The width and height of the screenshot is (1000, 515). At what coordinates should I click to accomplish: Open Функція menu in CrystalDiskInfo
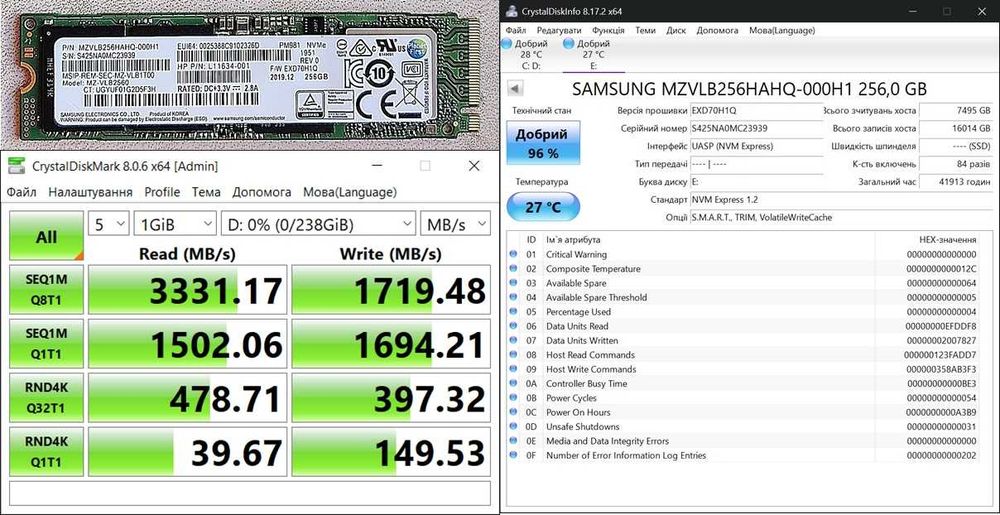click(608, 30)
